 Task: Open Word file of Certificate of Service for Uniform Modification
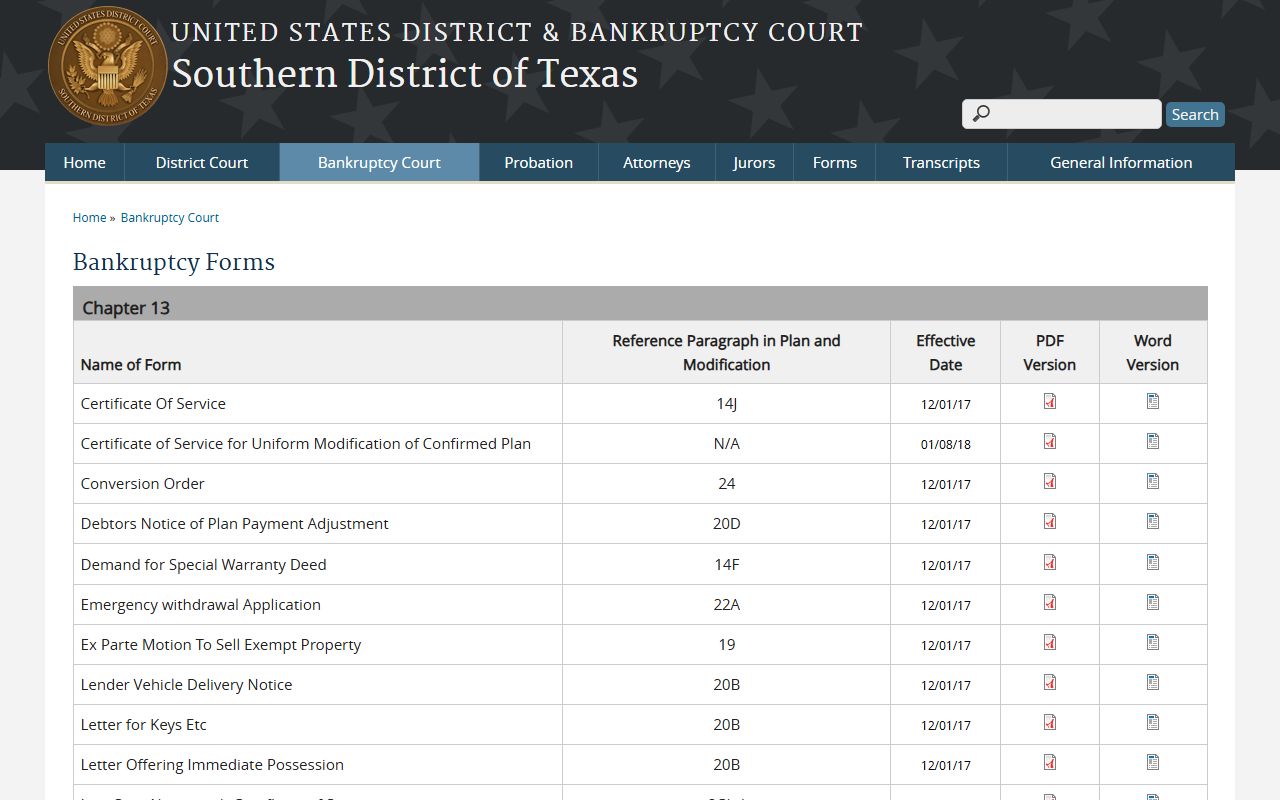click(x=1153, y=441)
